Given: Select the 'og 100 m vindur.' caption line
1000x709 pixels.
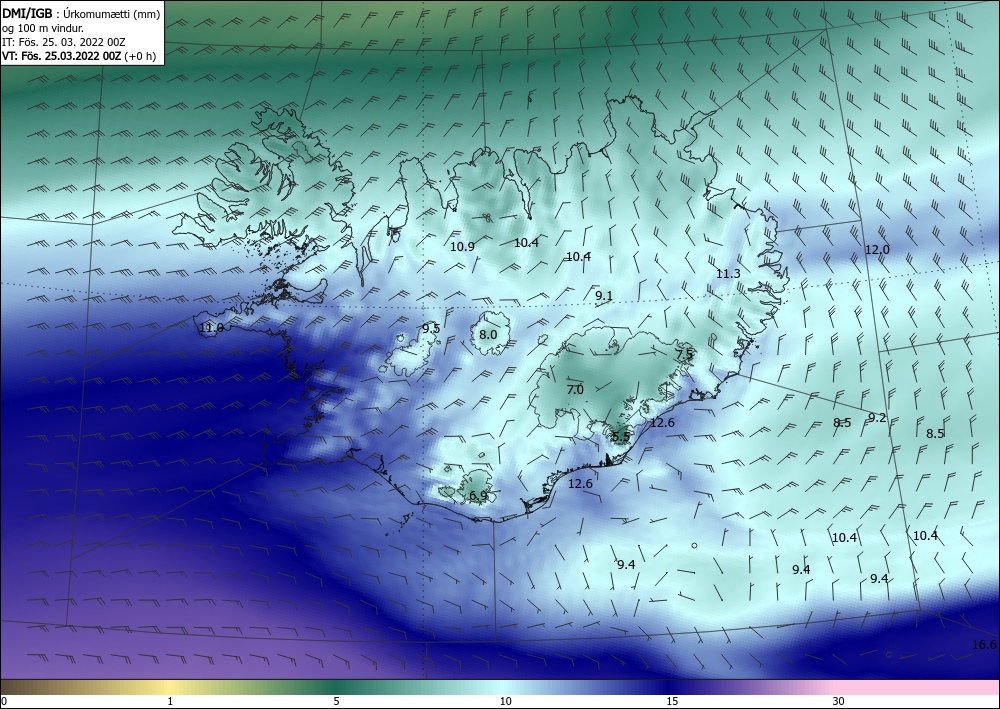Looking at the screenshot, I should pos(43,28).
